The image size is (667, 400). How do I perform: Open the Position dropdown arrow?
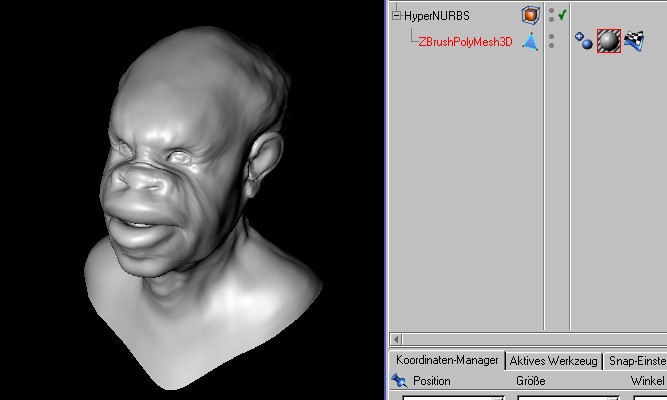click(x=496, y=397)
